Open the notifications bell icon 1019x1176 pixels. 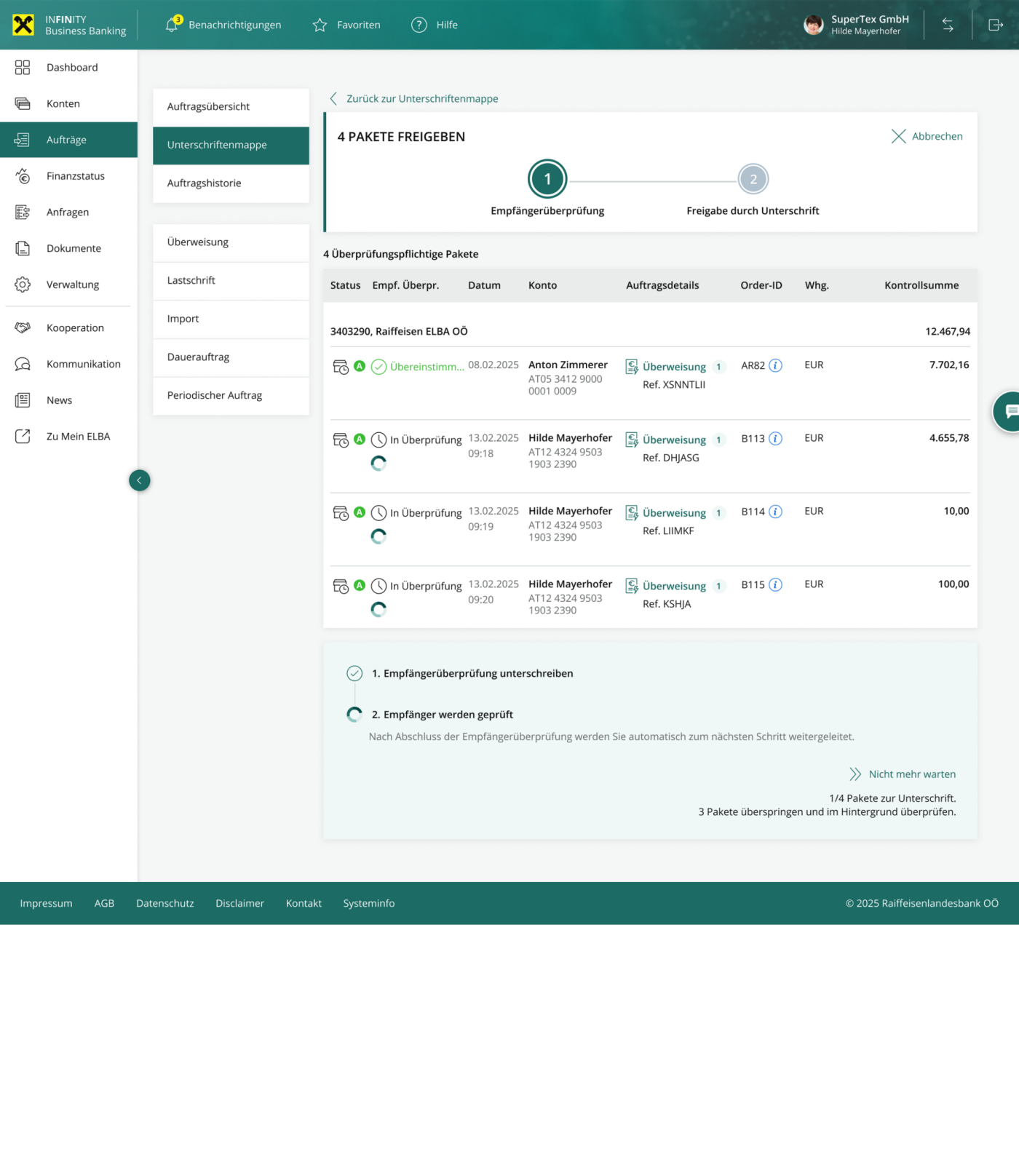click(172, 25)
